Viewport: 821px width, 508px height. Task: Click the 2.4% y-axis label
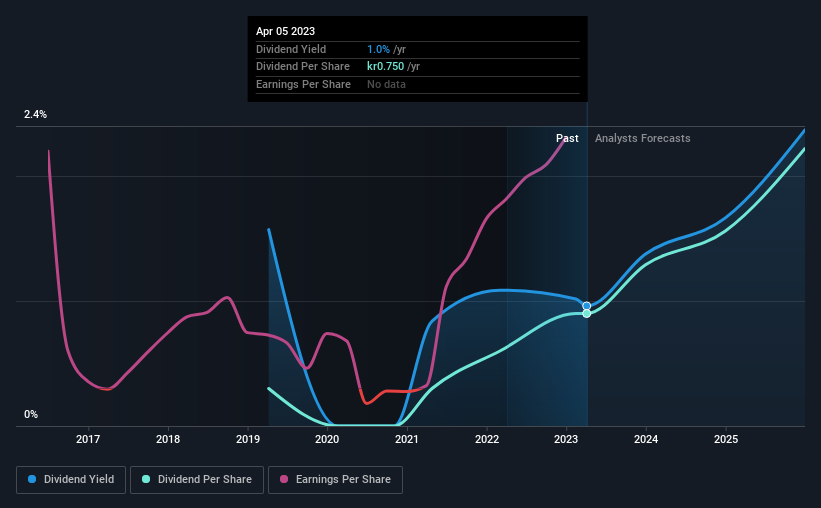coord(35,114)
